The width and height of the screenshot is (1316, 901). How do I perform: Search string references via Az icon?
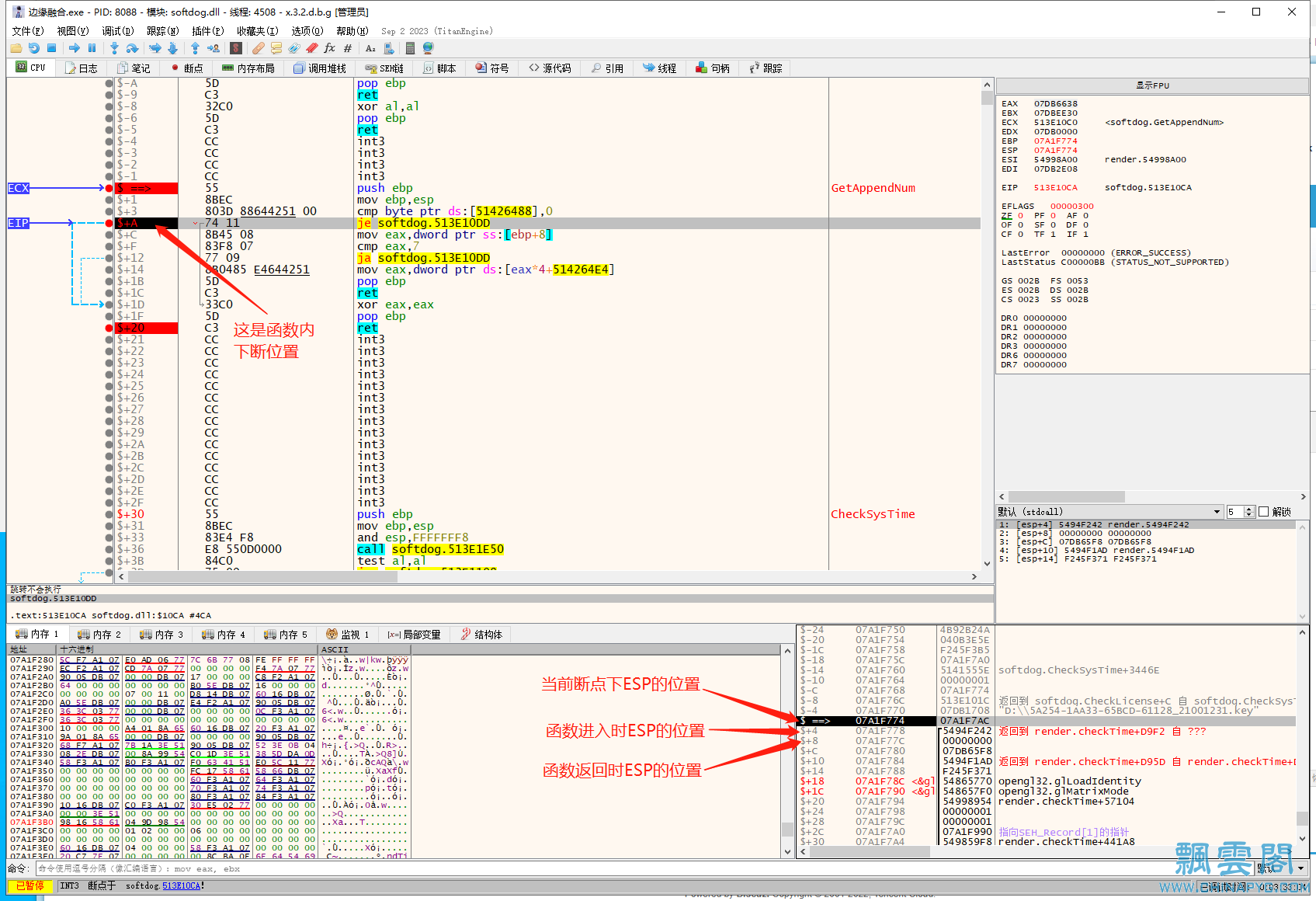pos(370,48)
